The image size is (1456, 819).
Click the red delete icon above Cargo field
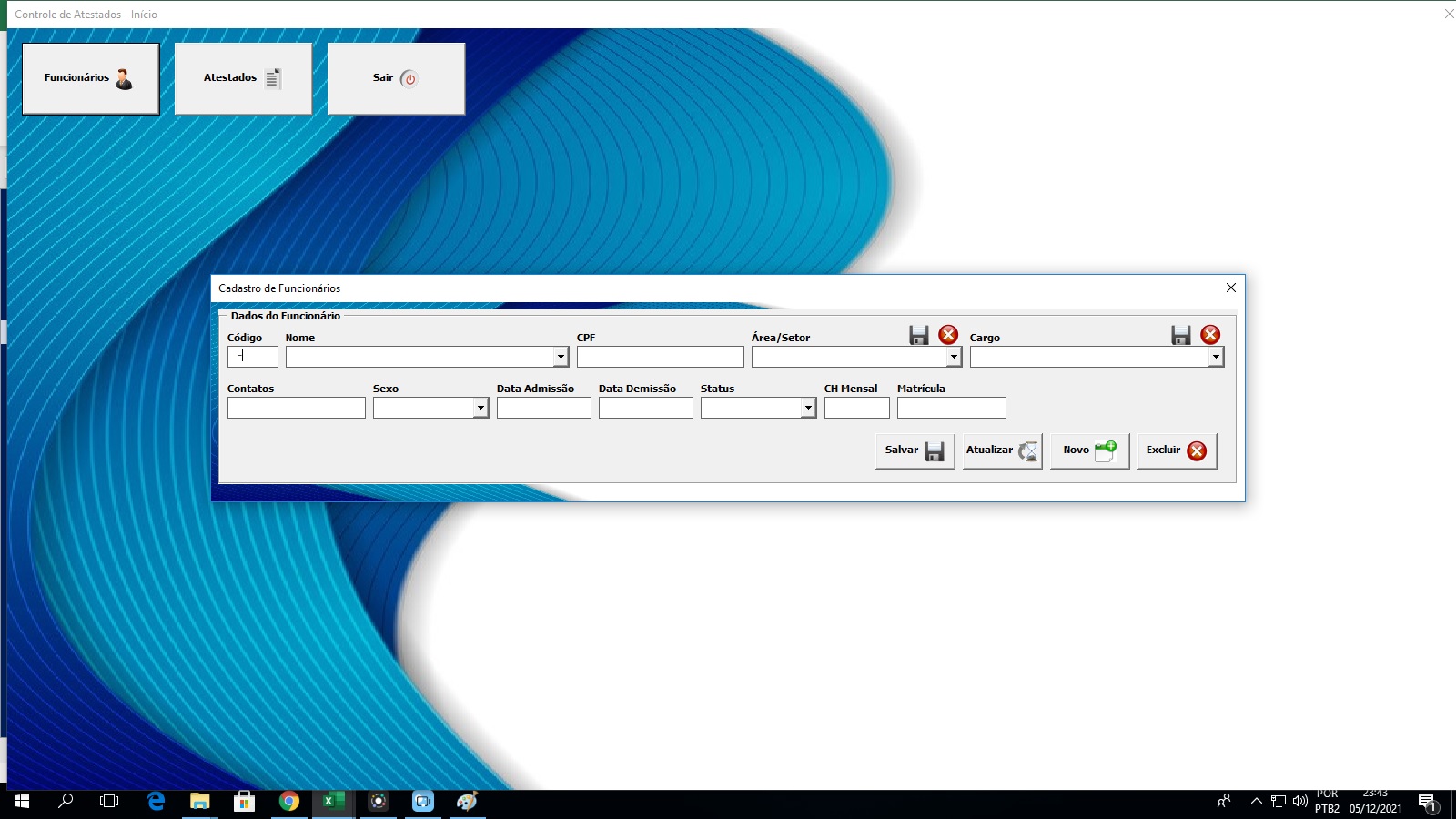click(x=1210, y=335)
